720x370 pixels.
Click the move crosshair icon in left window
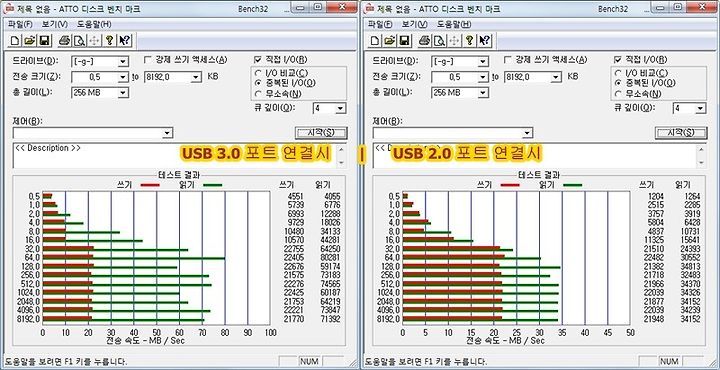[x=94, y=40]
